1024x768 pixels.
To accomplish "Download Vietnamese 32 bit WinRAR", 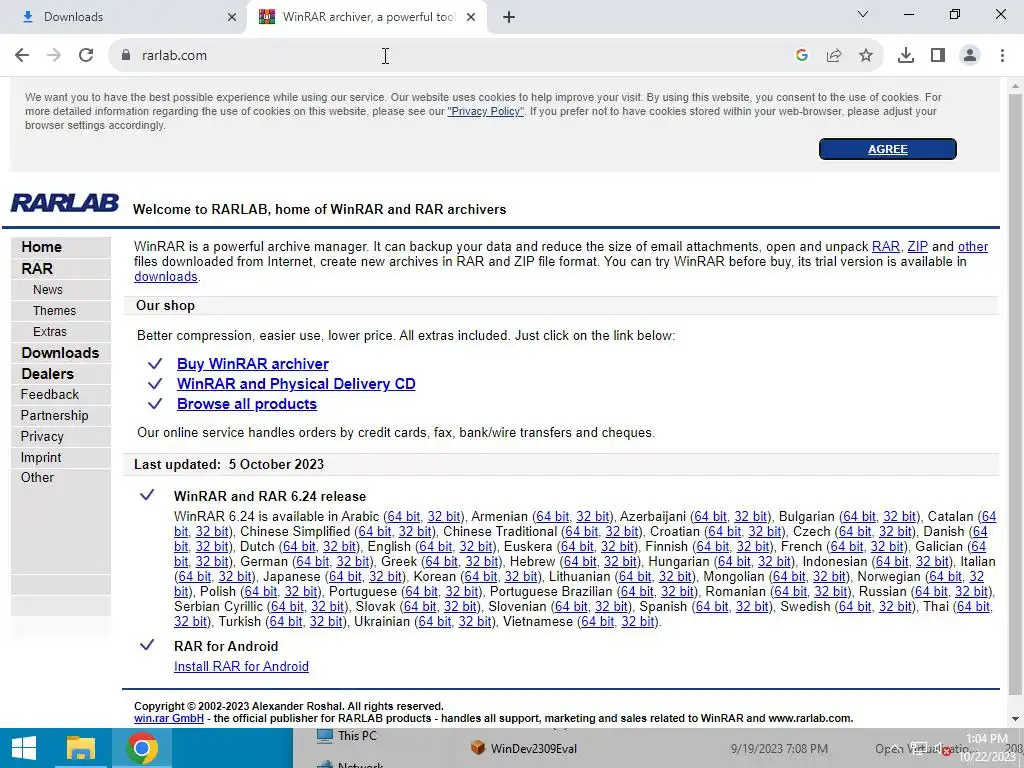I will coord(637,622).
